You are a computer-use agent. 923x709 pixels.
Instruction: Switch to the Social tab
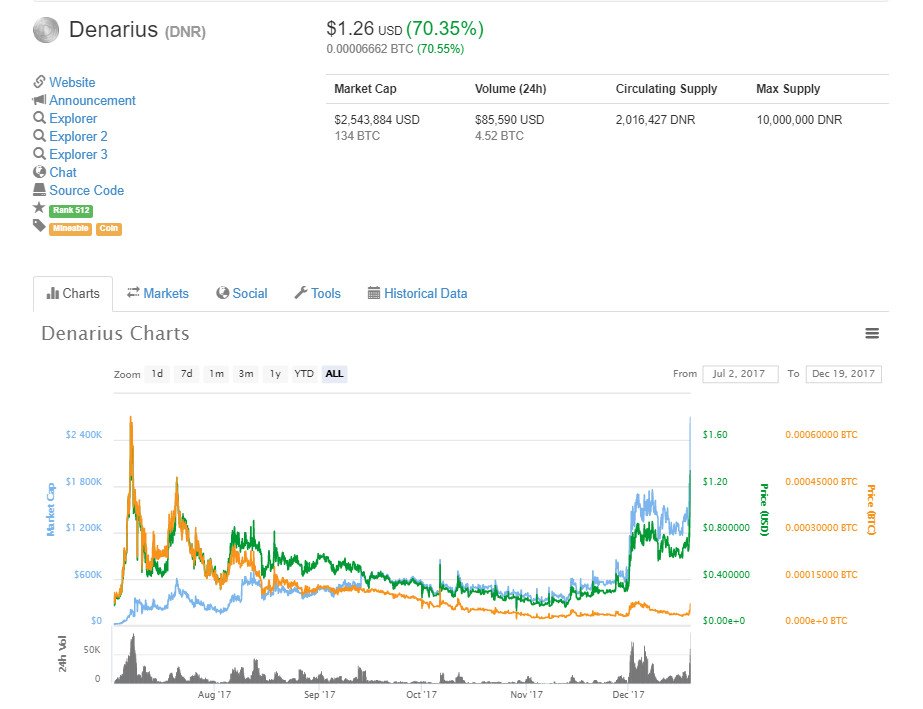click(242, 293)
